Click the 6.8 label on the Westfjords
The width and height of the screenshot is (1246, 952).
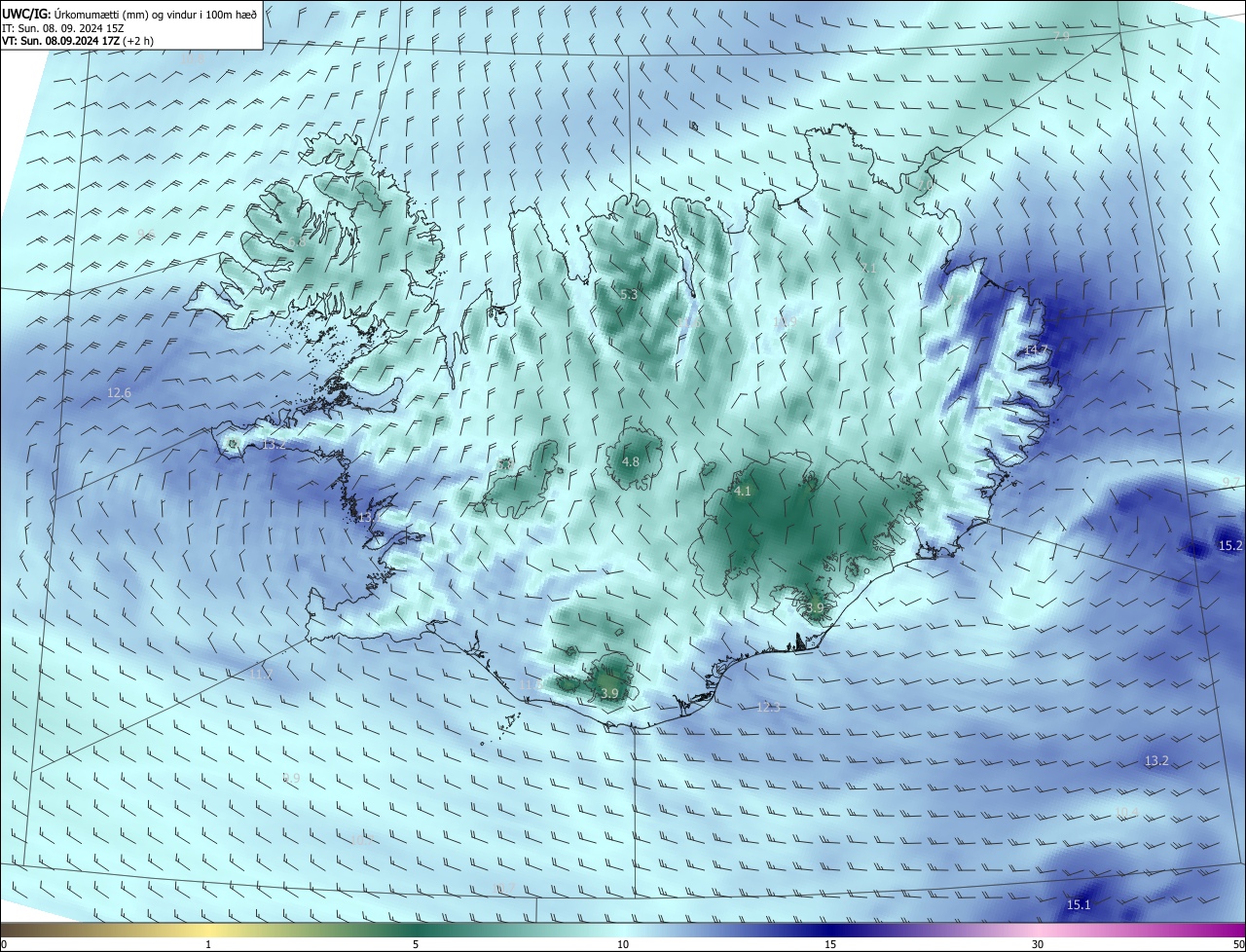297,241
